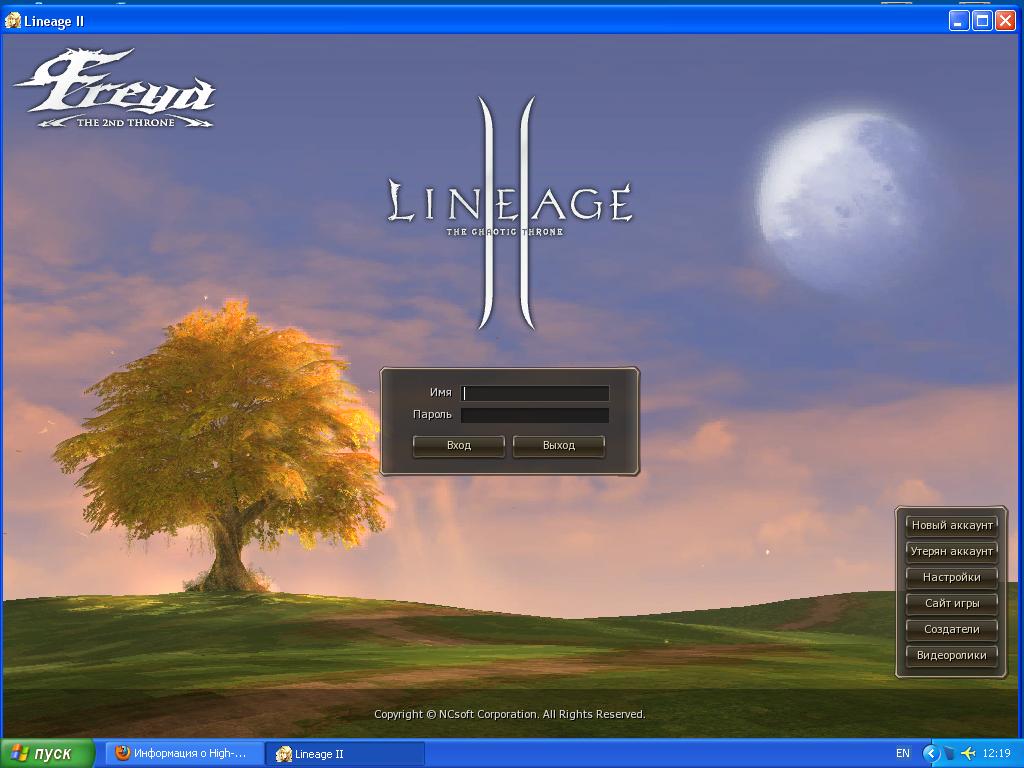Select the Lineage II taskbar item
The image size is (1024, 768).
pyautogui.click(x=345, y=754)
